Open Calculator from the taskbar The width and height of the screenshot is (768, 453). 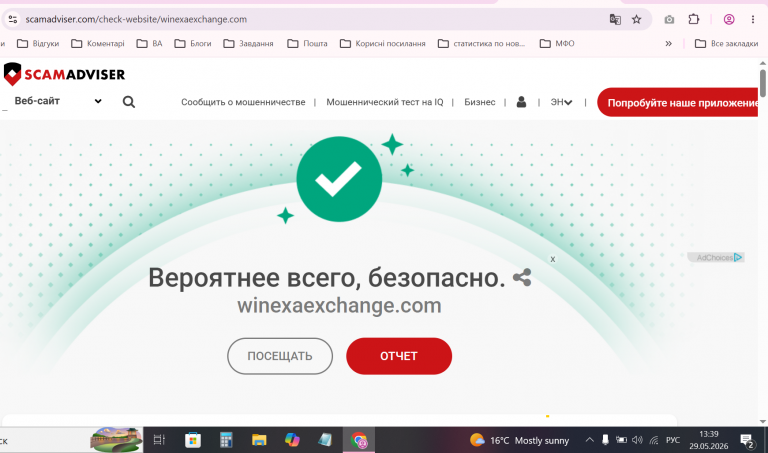pos(226,440)
